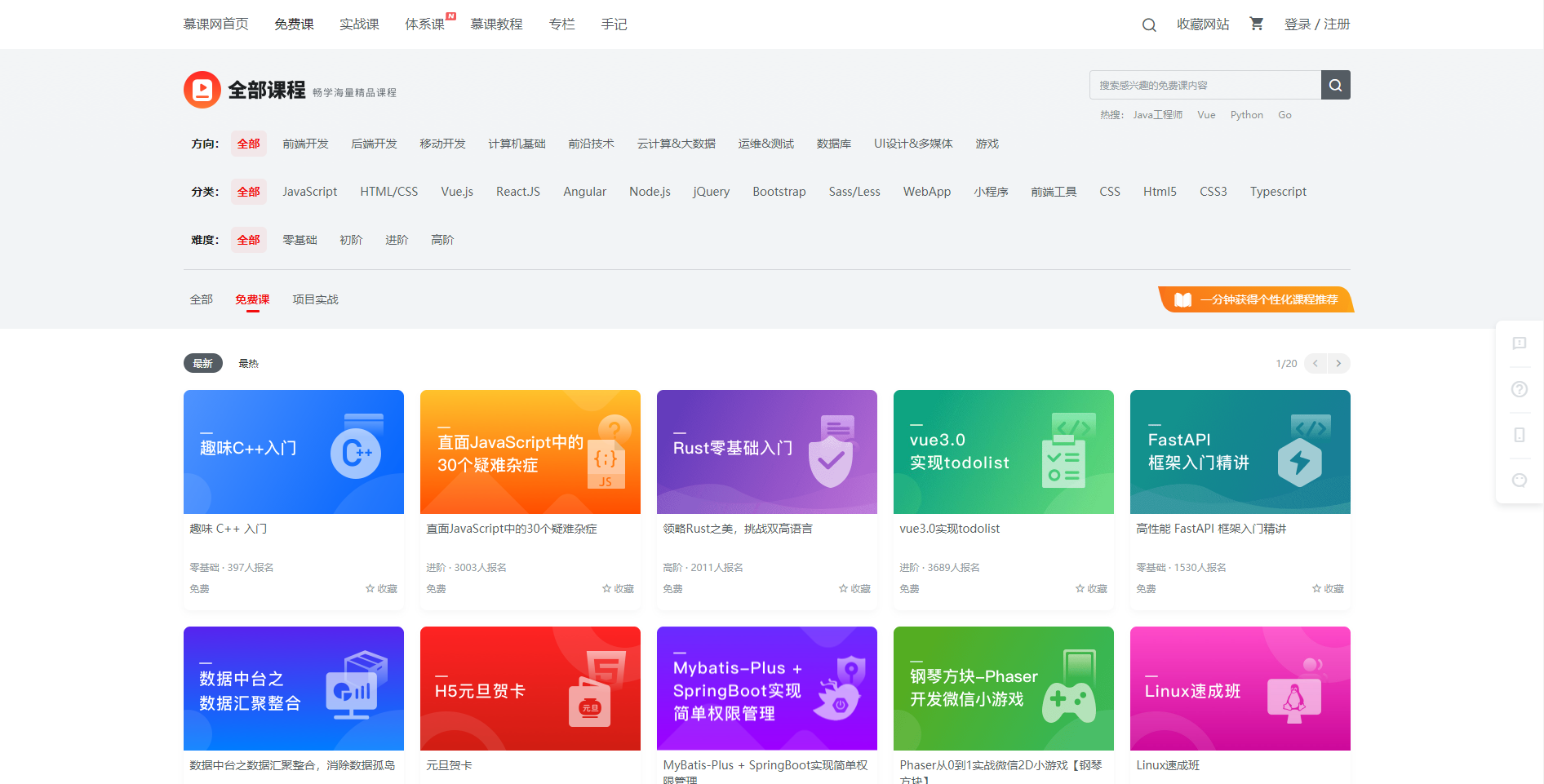Open the 钢琴方块-Phaser course thumbnail
This screenshot has height=784, width=1544.
[x=1004, y=689]
